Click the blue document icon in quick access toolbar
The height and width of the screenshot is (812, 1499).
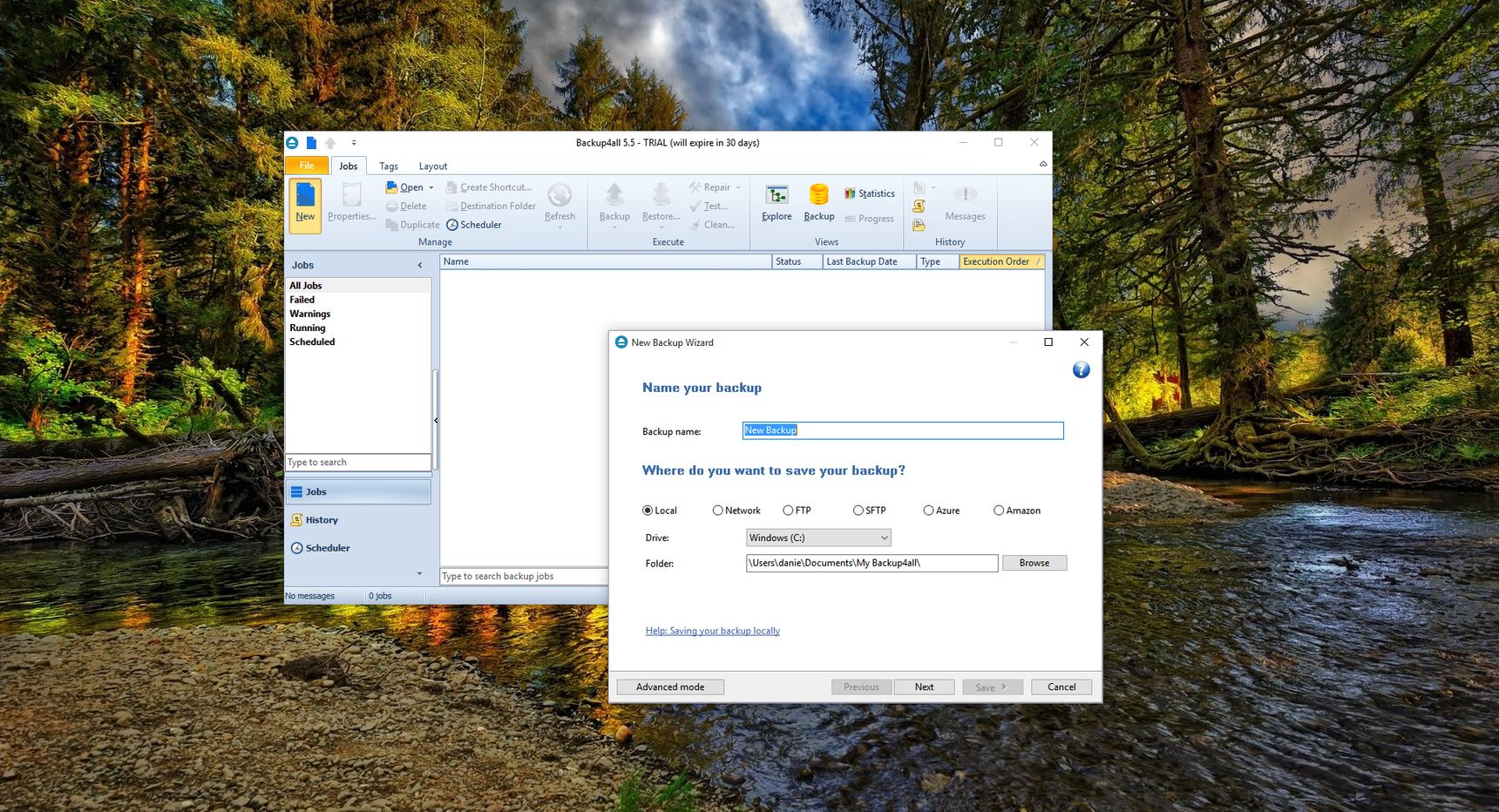point(311,143)
